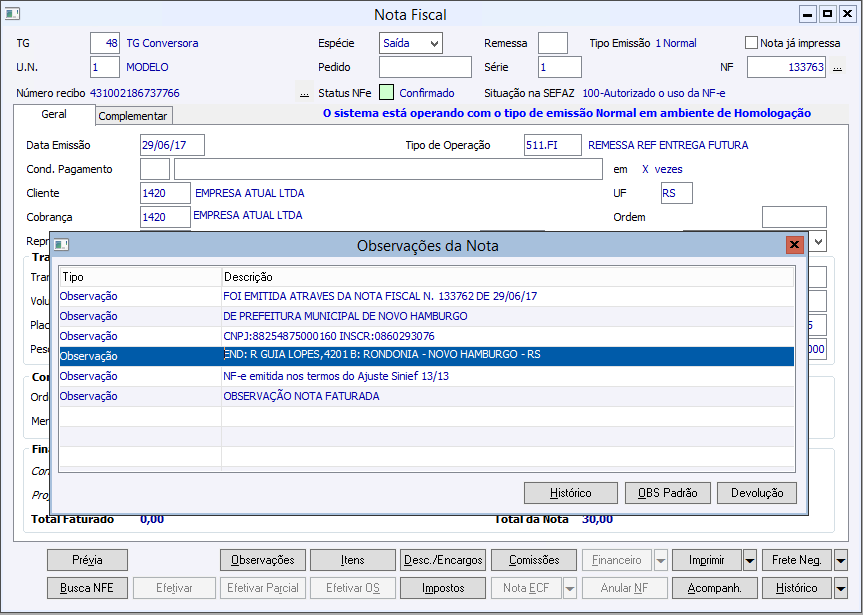863x615 pixels.
Task: Click the Data Emissão field 29/06/17
Action: click(x=172, y=145)
